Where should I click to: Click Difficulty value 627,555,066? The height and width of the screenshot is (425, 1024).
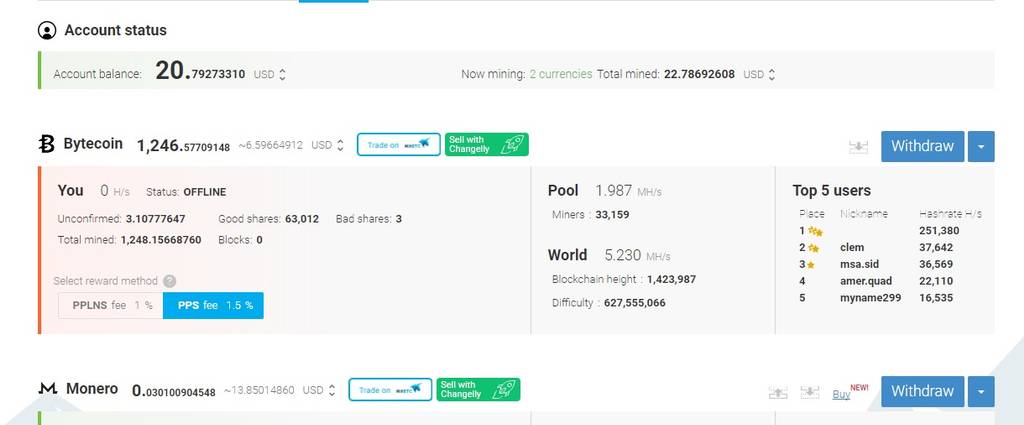pos(635,303)
